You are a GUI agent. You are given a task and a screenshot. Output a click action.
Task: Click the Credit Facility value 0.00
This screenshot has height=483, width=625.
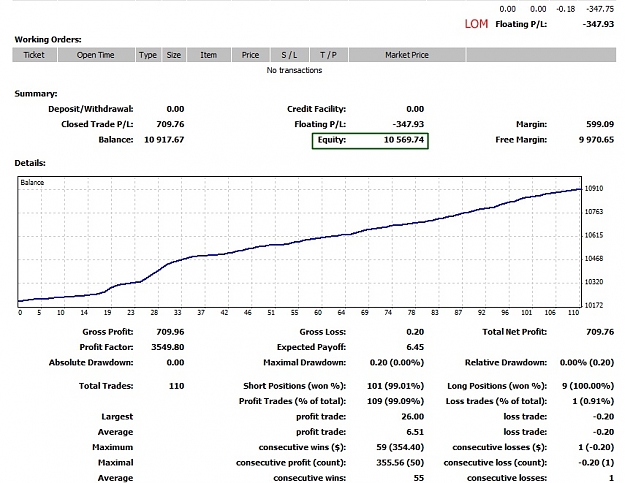415,109
